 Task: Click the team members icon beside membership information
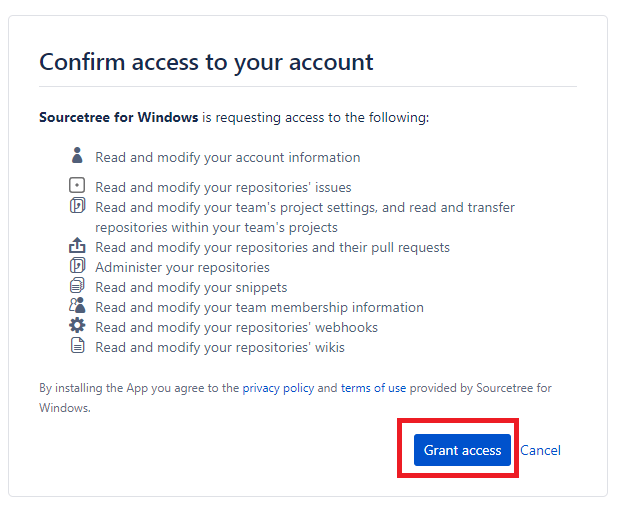[x=77, y=305]
